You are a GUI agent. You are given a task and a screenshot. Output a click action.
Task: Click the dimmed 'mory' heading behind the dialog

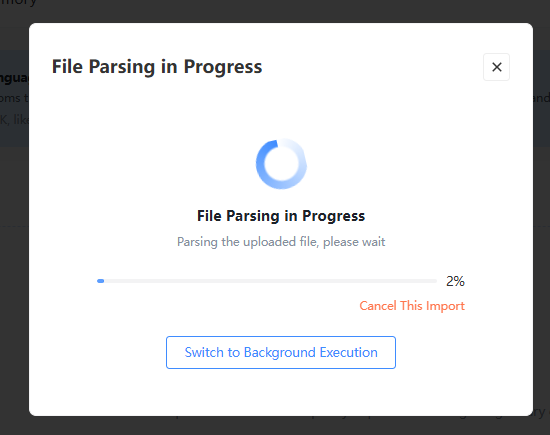coord(18,3)
